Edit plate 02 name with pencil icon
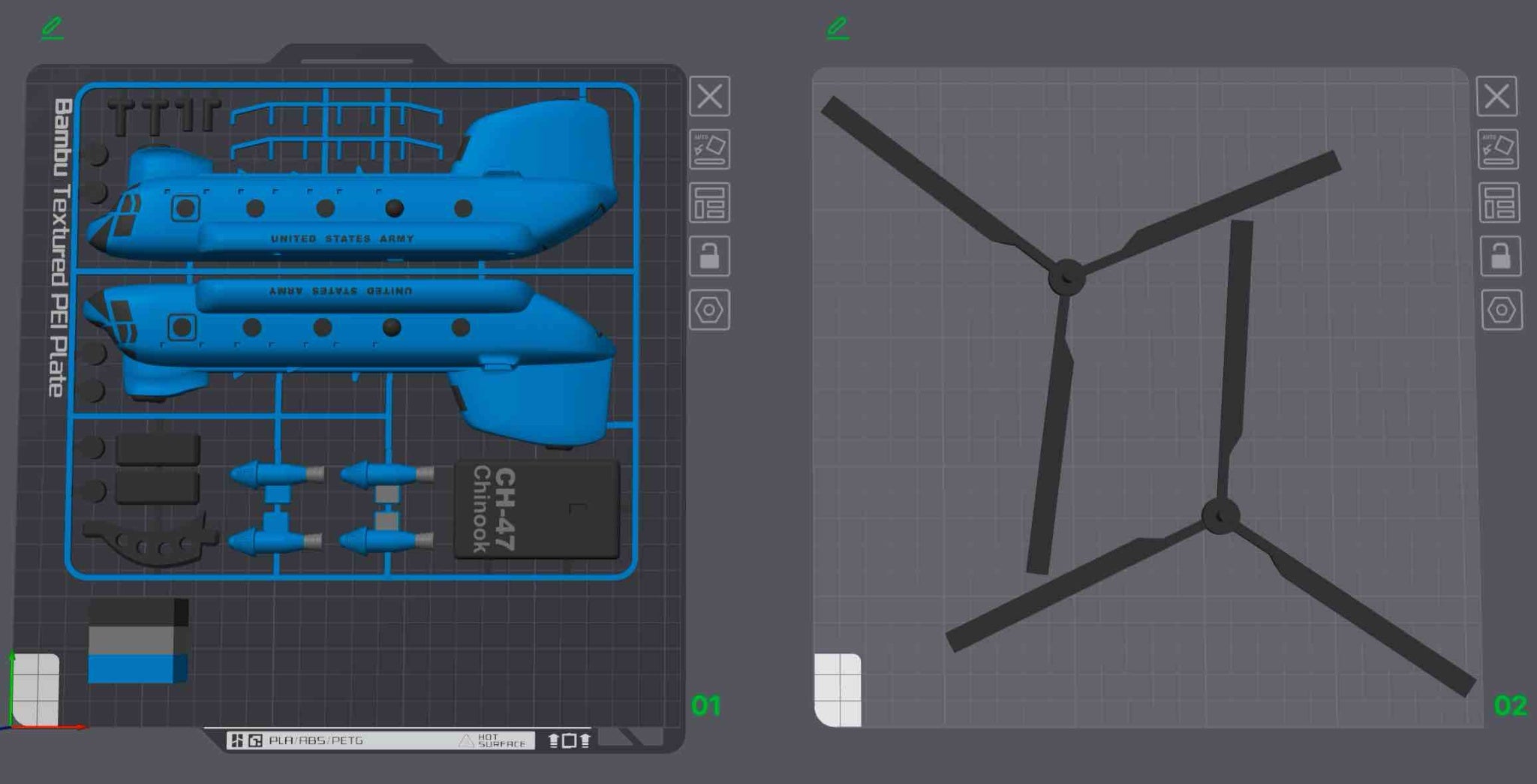The width and height of the screenshot is (1537, 784). (x=838, y=29)
